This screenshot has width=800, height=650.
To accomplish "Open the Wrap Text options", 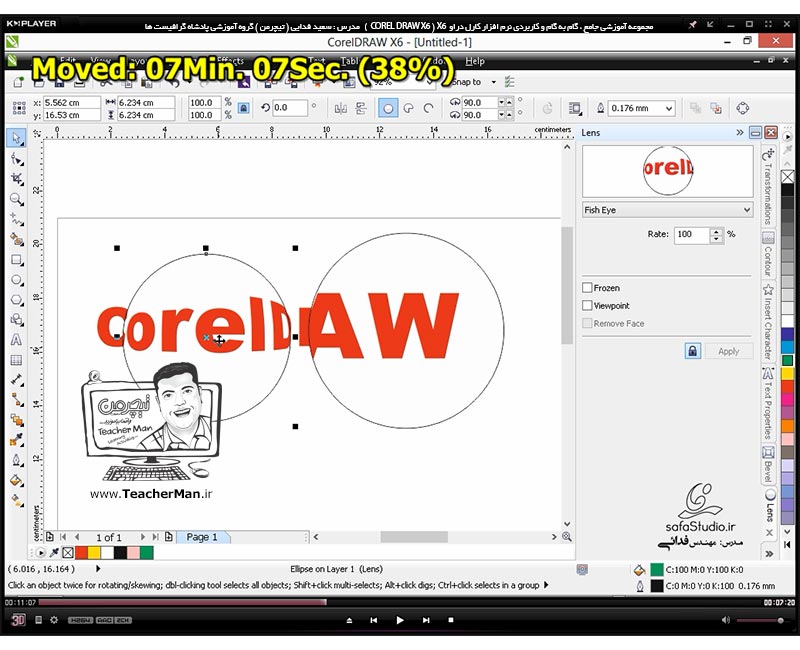I will pyautogui.click(x=575, y=108).
